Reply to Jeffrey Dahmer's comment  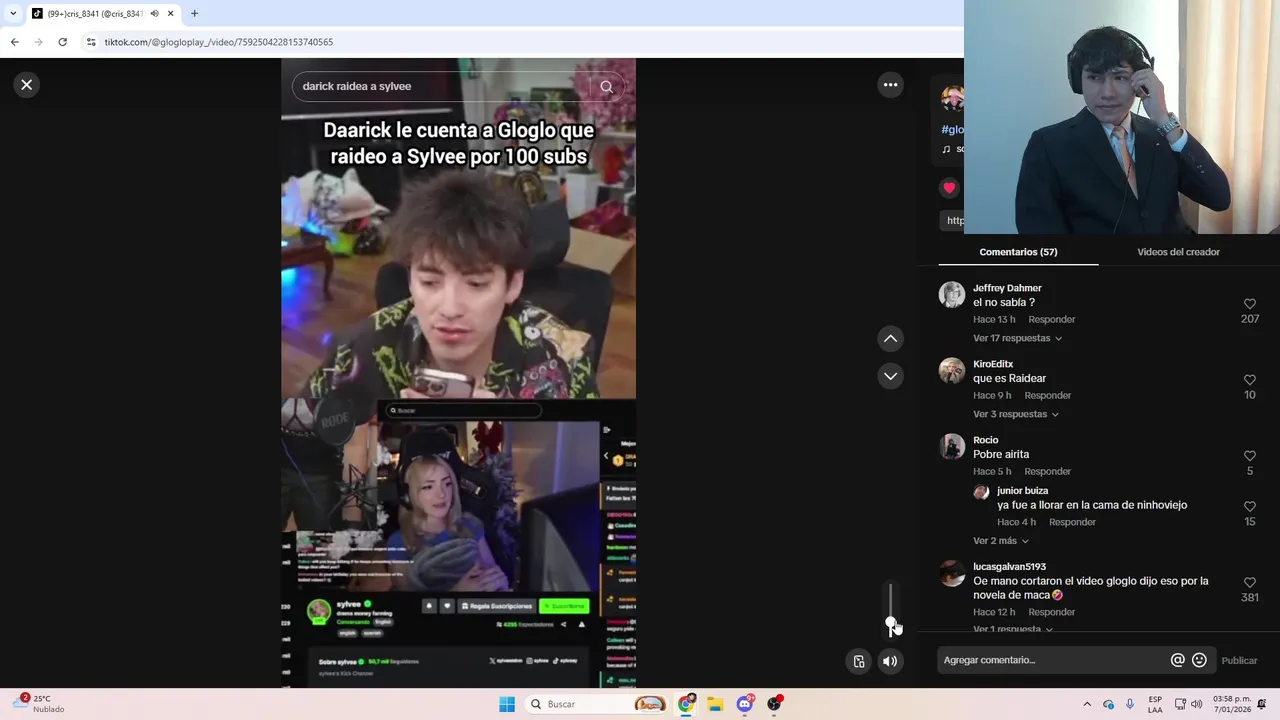1052,320
